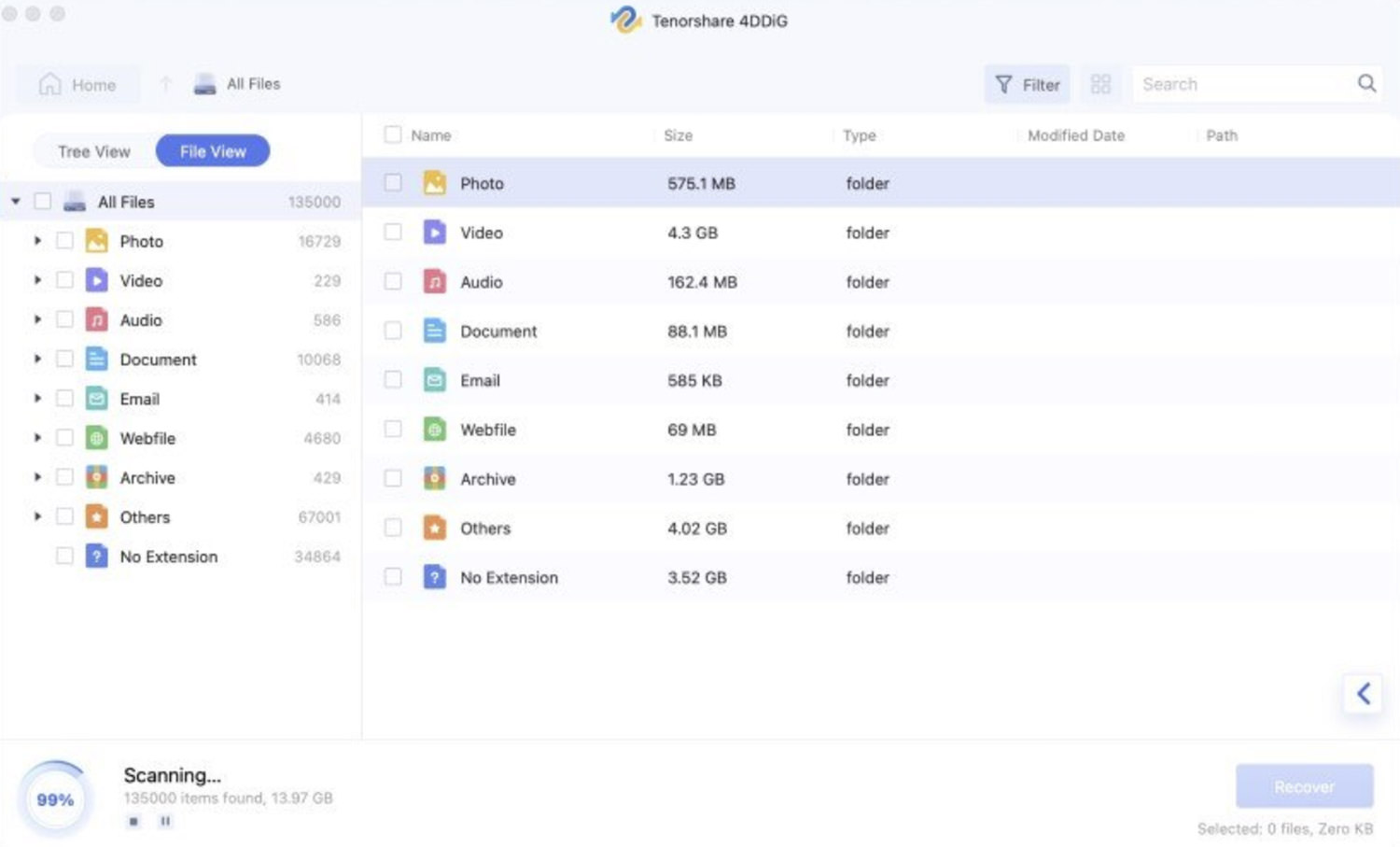Tick the Archive row checkbox in the file list
1400x847 pixels.
(393, 478)
